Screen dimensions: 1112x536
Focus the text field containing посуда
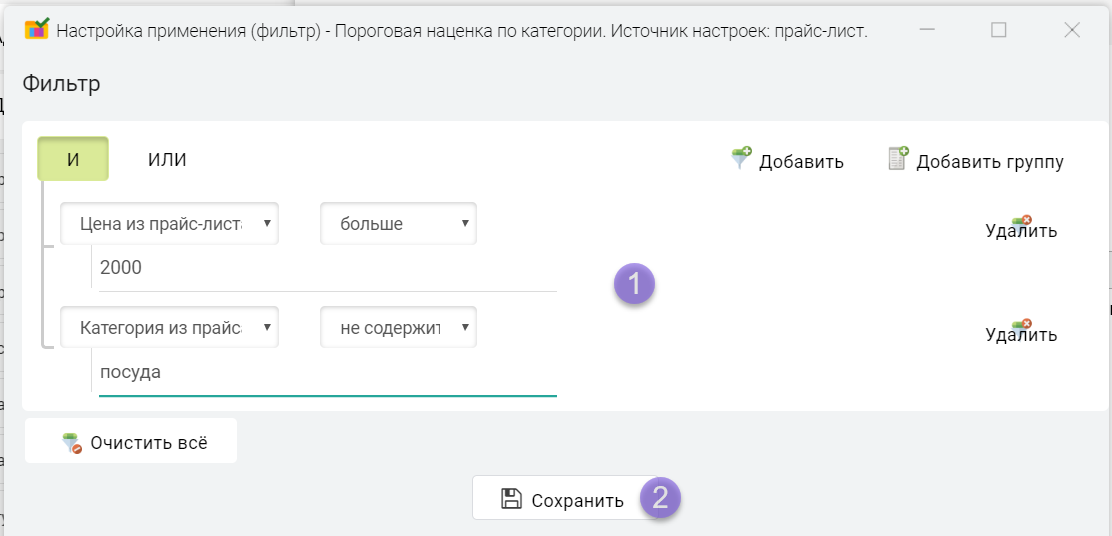[325, 372]
